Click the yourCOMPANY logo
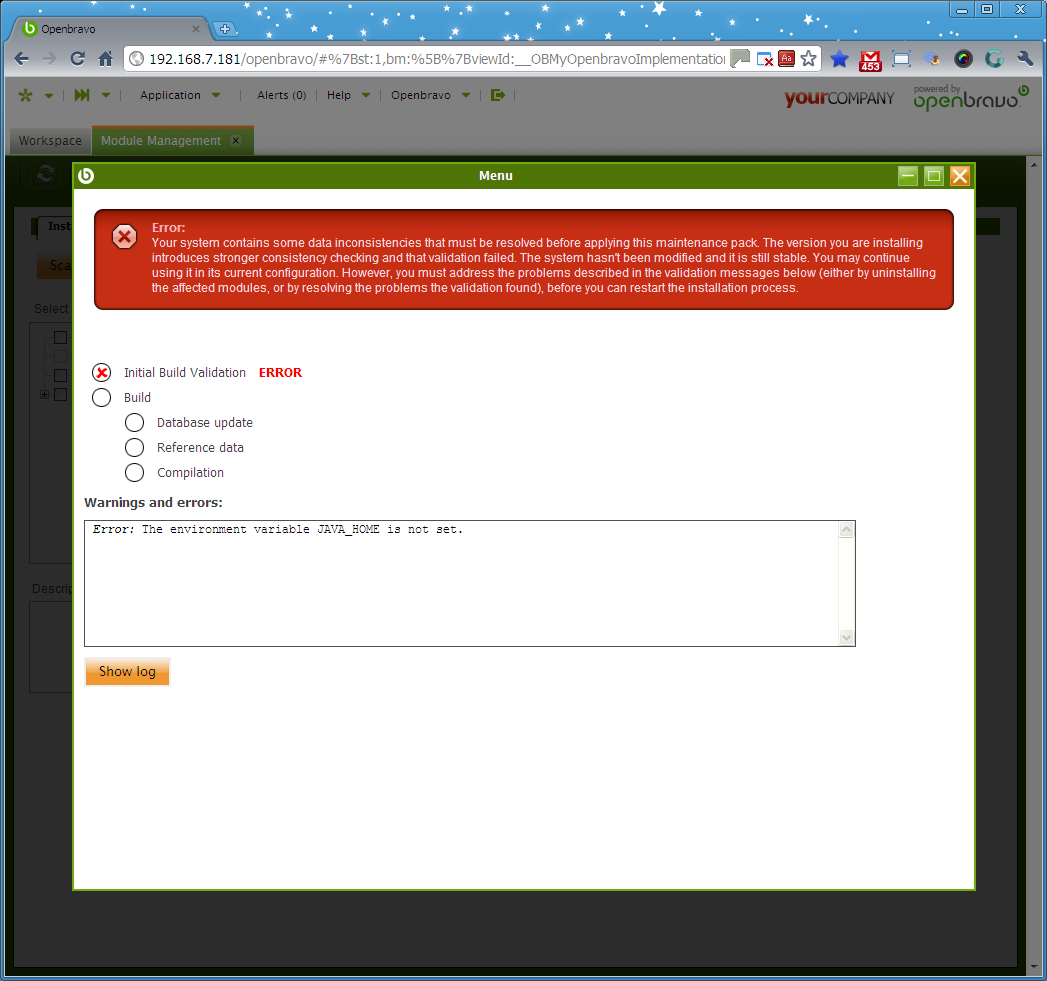1047x981 pixels. click(839, 98)
